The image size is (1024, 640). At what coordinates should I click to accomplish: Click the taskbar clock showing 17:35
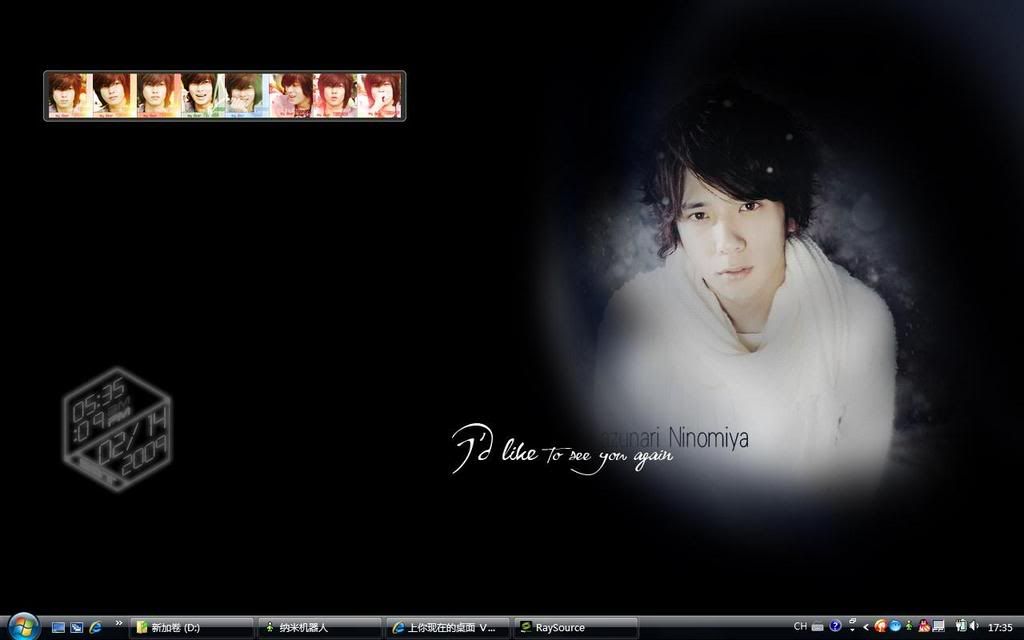[x=1000, y=627]
